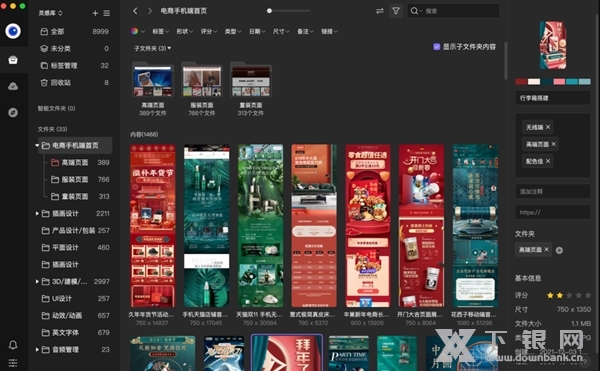Open the 形状 filter dropdown
Screen dimensions: 600x371
185,31
